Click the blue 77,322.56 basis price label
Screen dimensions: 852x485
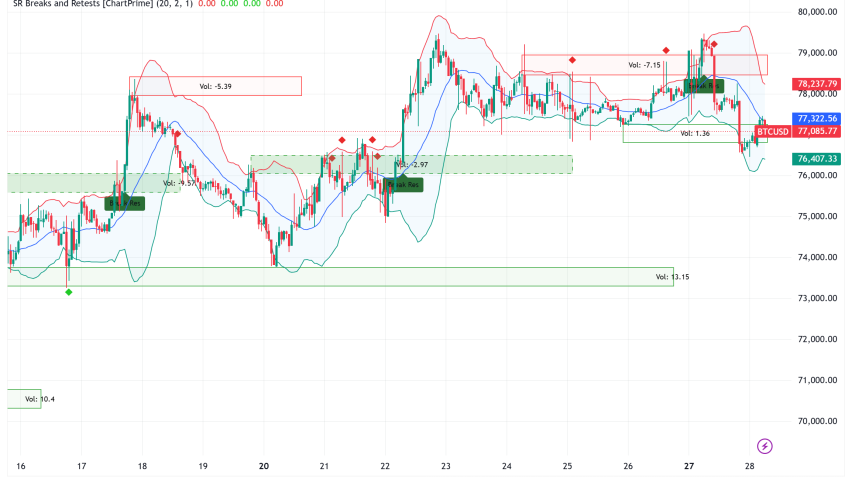click(818, 118)
